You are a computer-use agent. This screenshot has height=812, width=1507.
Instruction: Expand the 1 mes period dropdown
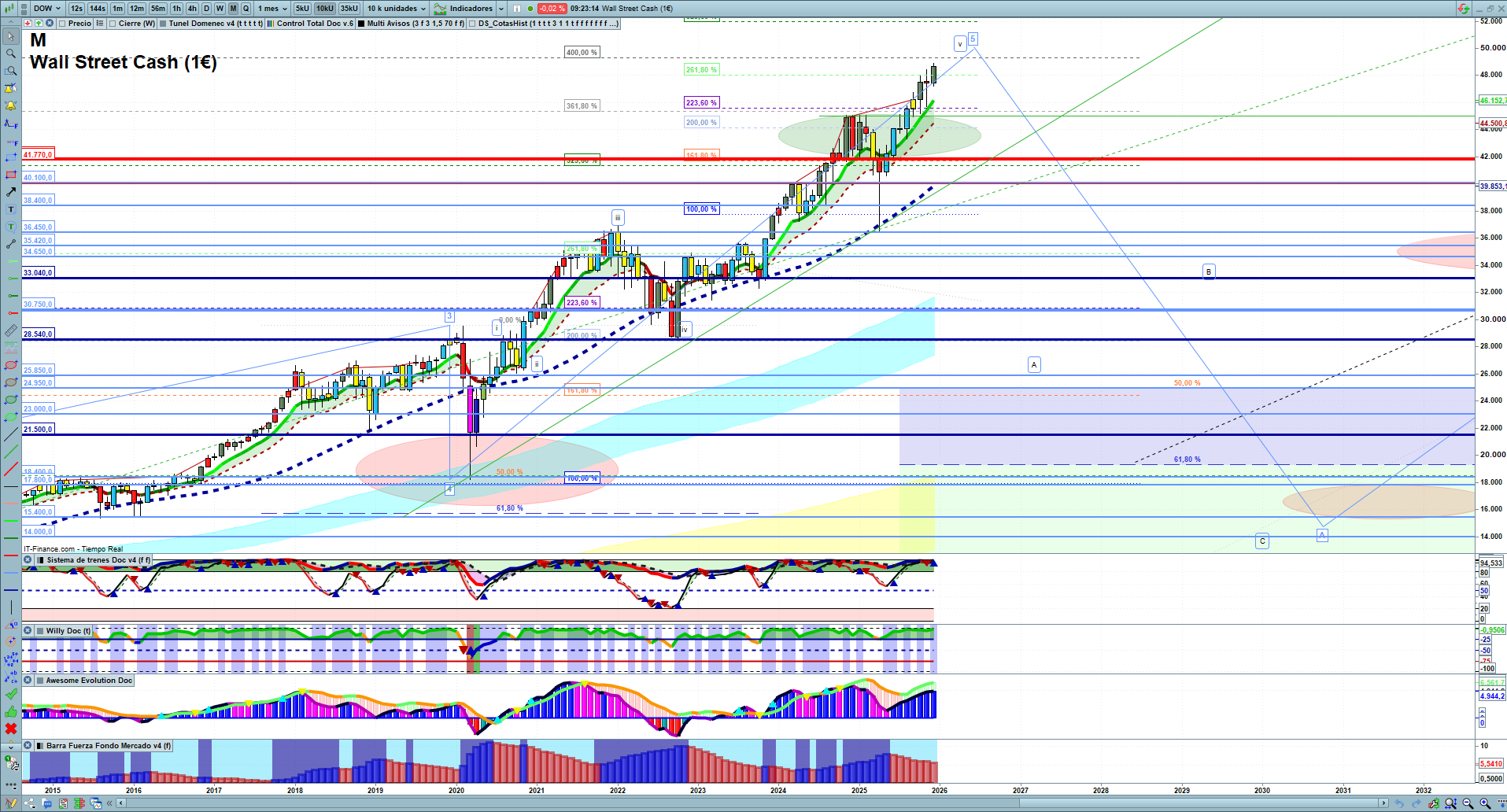click(272, 9)
